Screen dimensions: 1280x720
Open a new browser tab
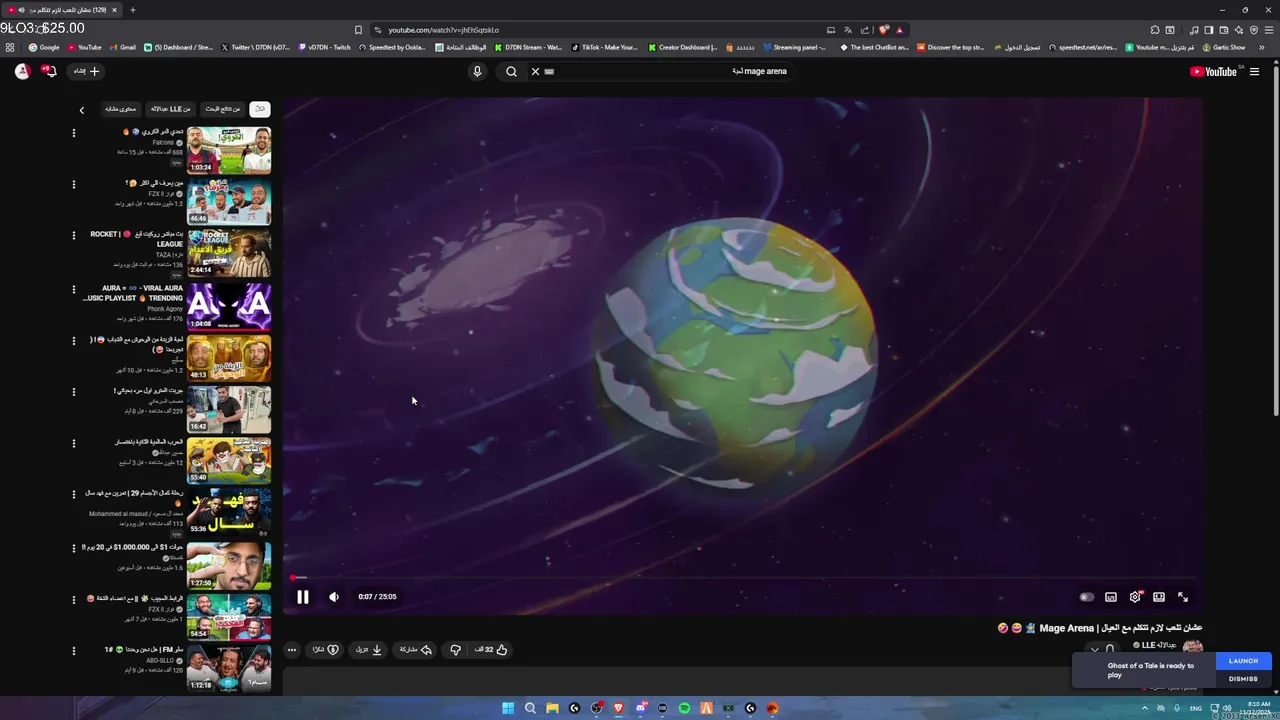[132, 10]
